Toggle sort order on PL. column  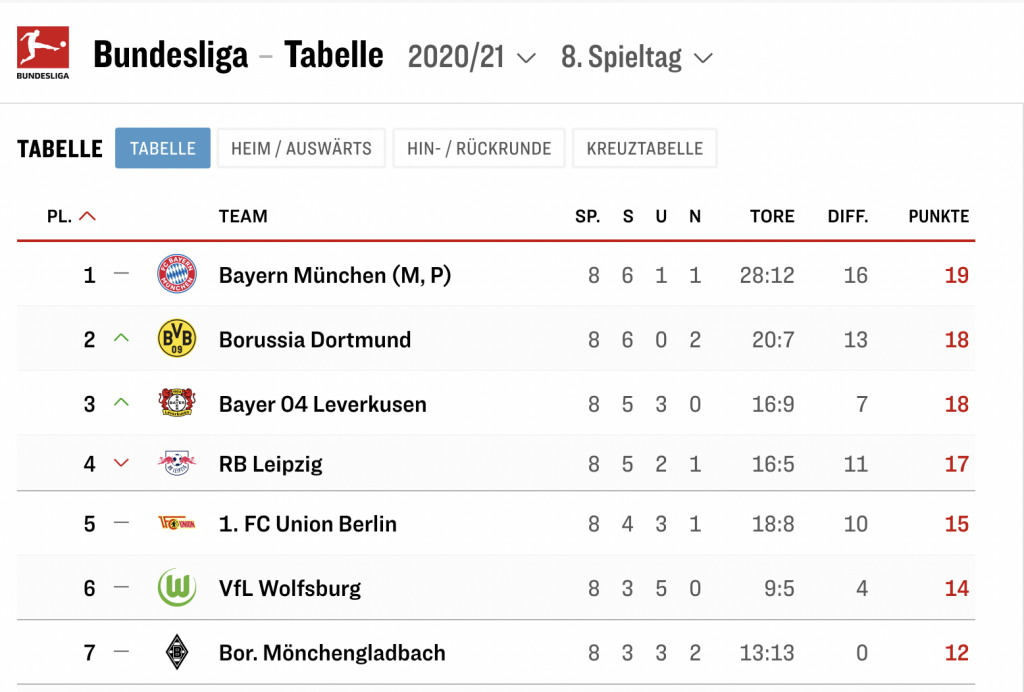[x=71, y=216]
